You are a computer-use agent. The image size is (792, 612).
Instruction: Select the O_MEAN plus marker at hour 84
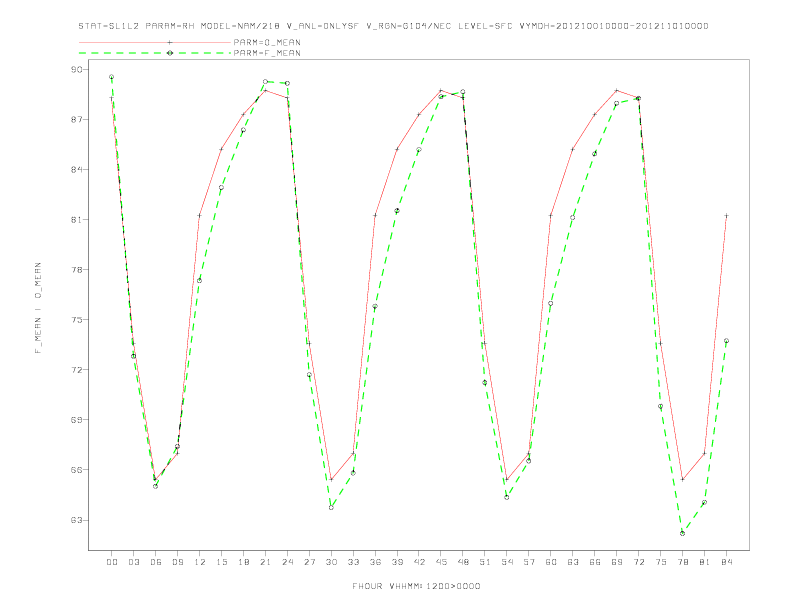726,216
